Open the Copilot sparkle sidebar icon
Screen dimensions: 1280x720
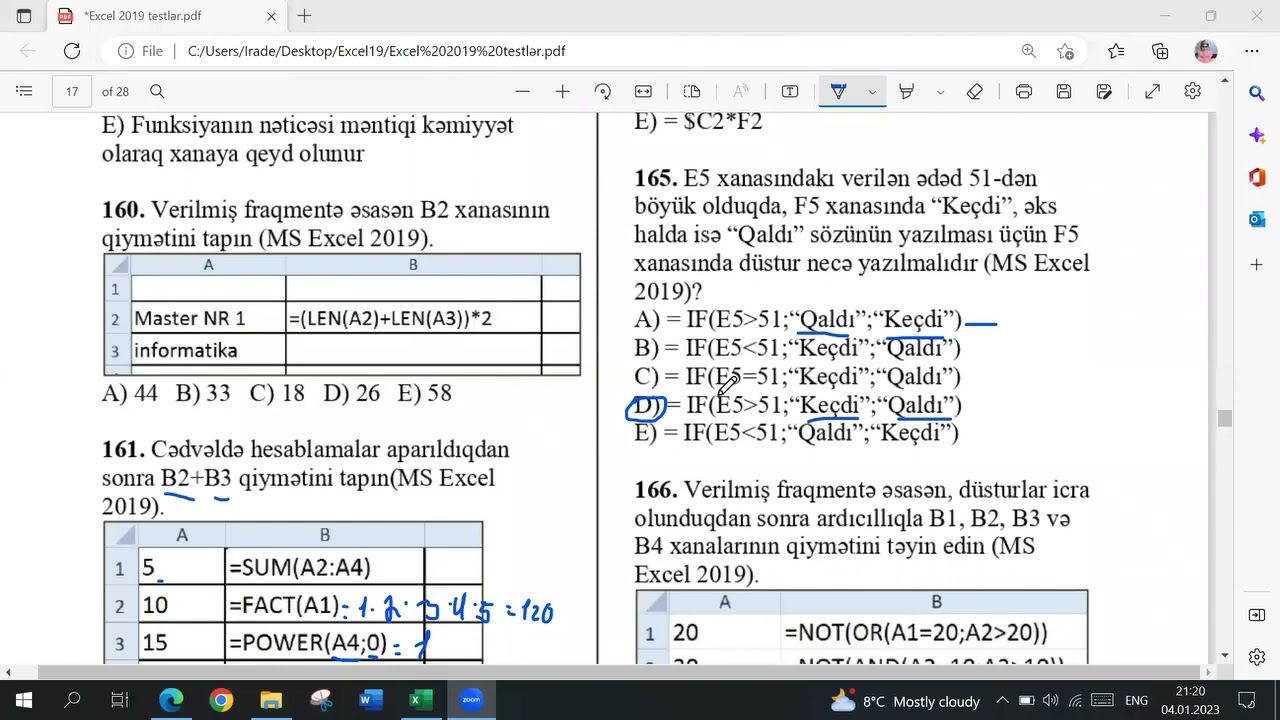tap(1257, 135)
